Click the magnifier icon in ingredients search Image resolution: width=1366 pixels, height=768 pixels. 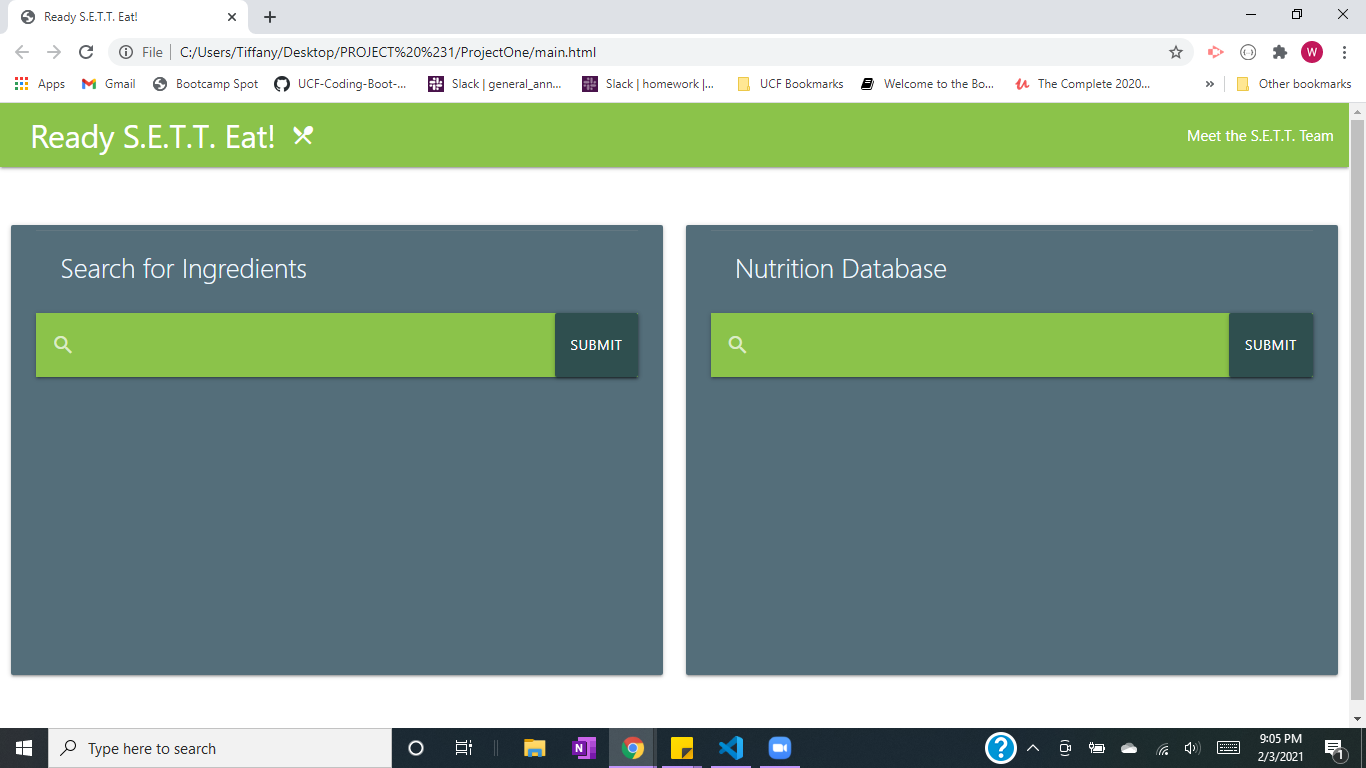[x=63, y=345]
